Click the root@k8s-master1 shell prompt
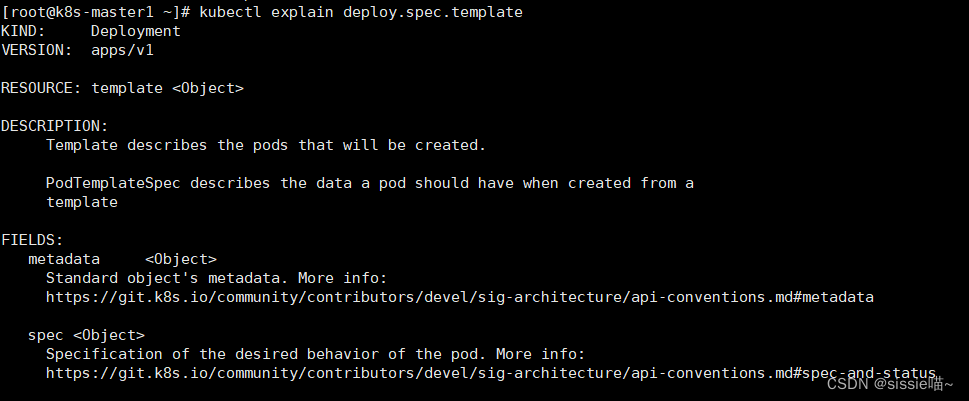This screenshot has height=401, width=969. tap(96, 12)
